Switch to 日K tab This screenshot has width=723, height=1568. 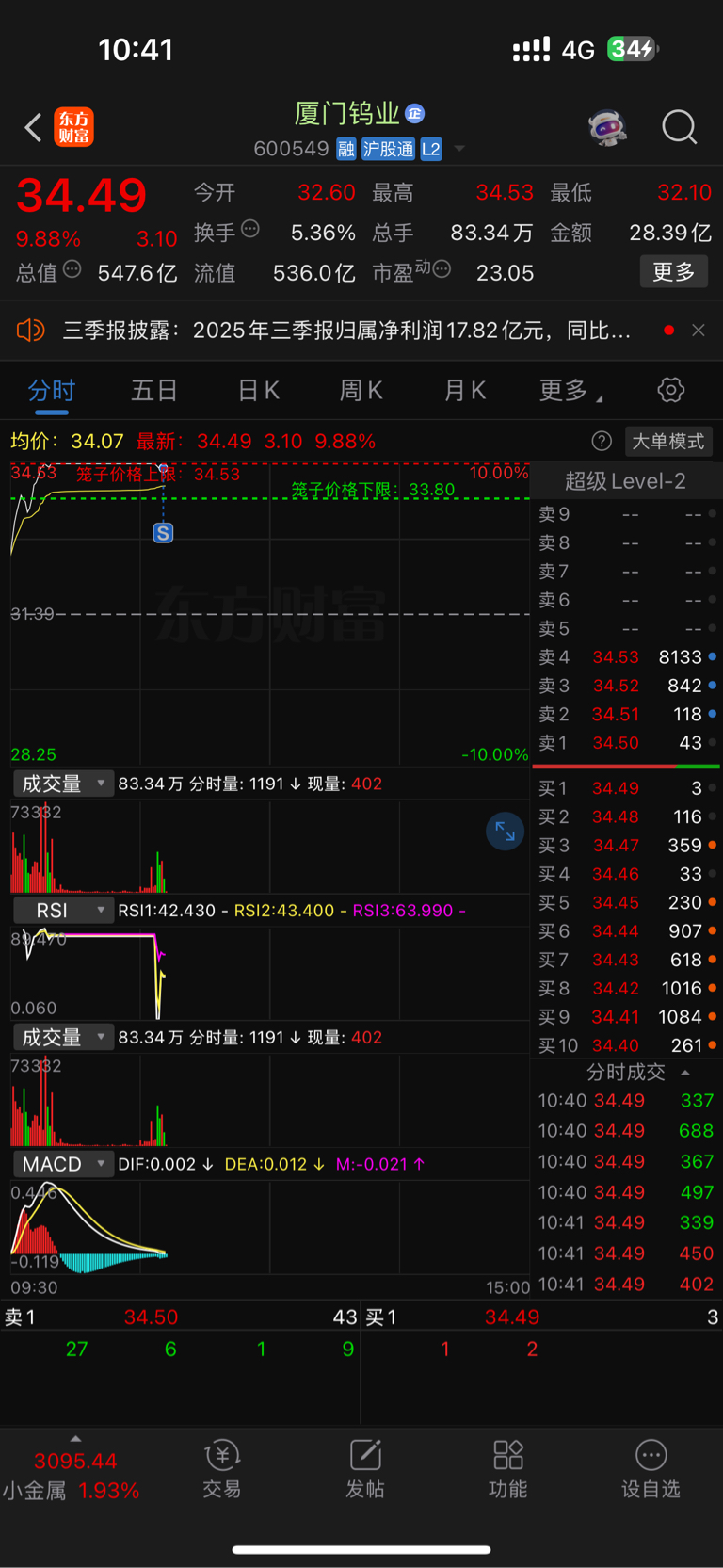[x=258, y=391]
